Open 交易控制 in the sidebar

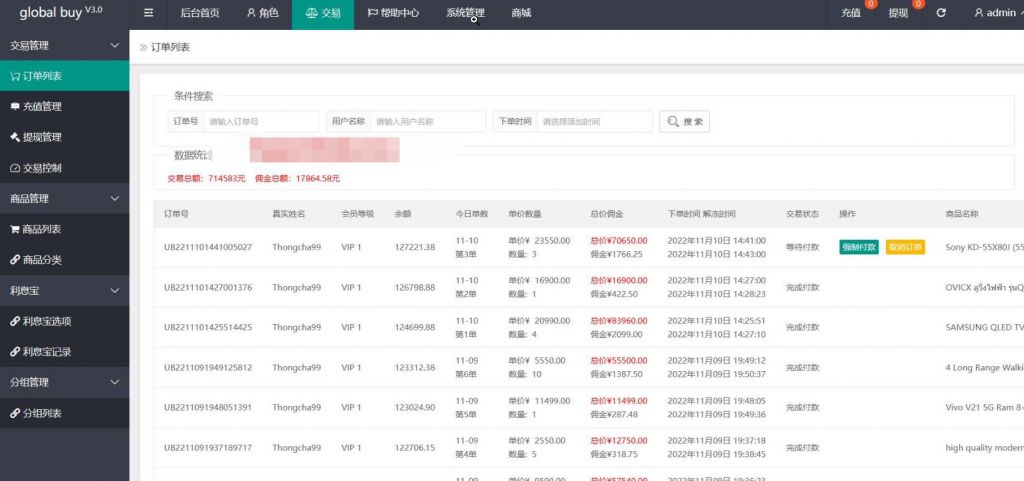coord(65,168)
